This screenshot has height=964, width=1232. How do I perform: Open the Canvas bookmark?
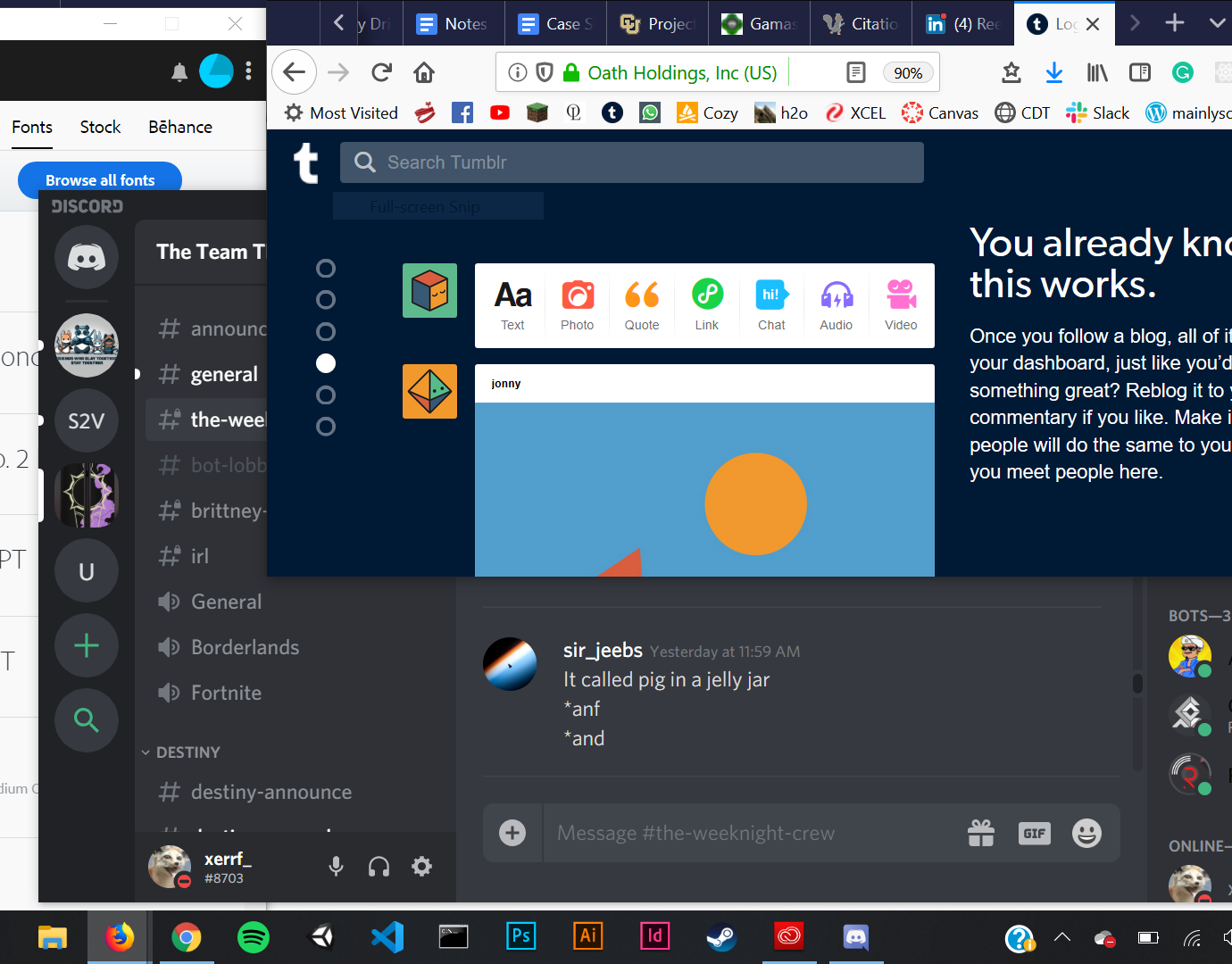pyautogui.click(x=940, y=112)
